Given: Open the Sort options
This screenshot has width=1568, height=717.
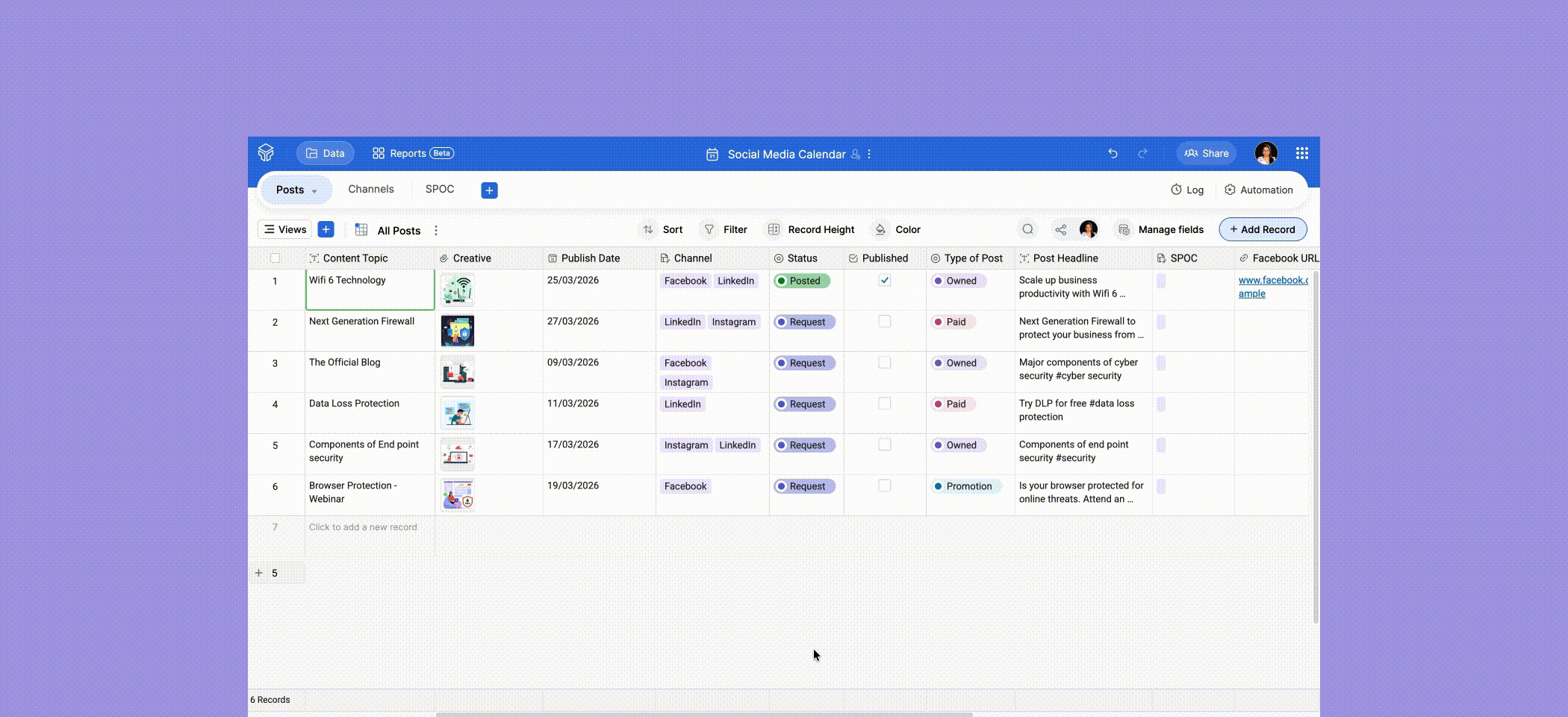Looking at the screenshot, I should 671,229.
